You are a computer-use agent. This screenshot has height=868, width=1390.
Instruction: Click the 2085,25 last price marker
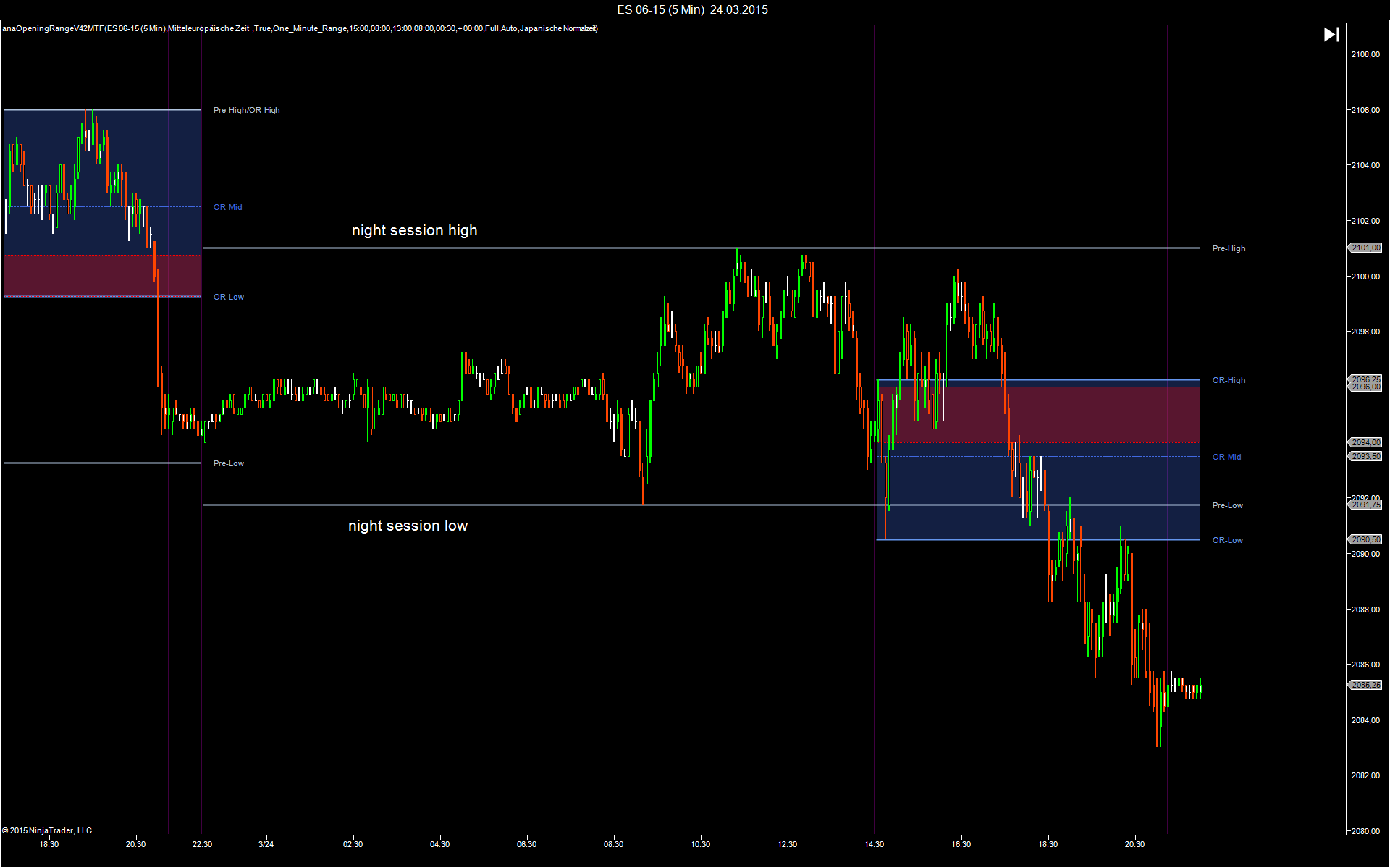coord(1365,685)
